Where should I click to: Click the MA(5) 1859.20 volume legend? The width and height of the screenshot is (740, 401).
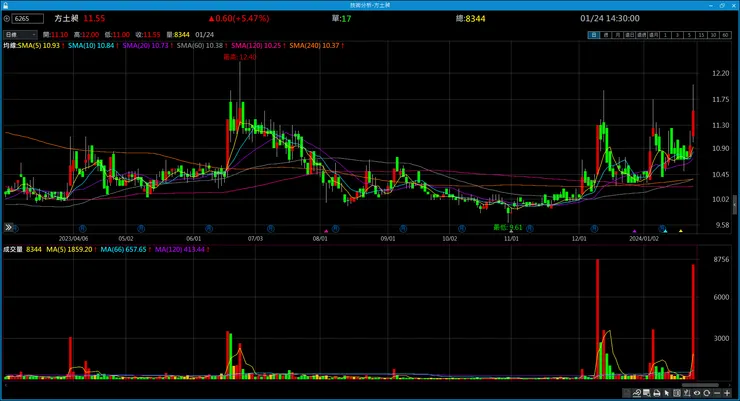tap(71, 249)
